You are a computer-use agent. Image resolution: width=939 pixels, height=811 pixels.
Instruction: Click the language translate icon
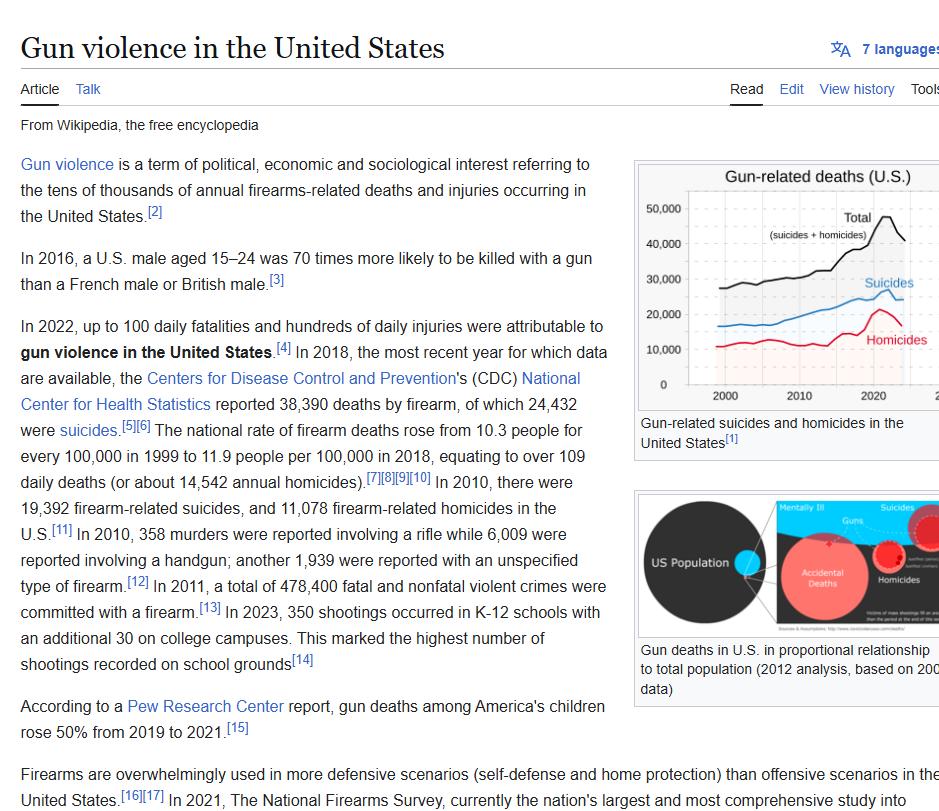(x=841, y=49)
